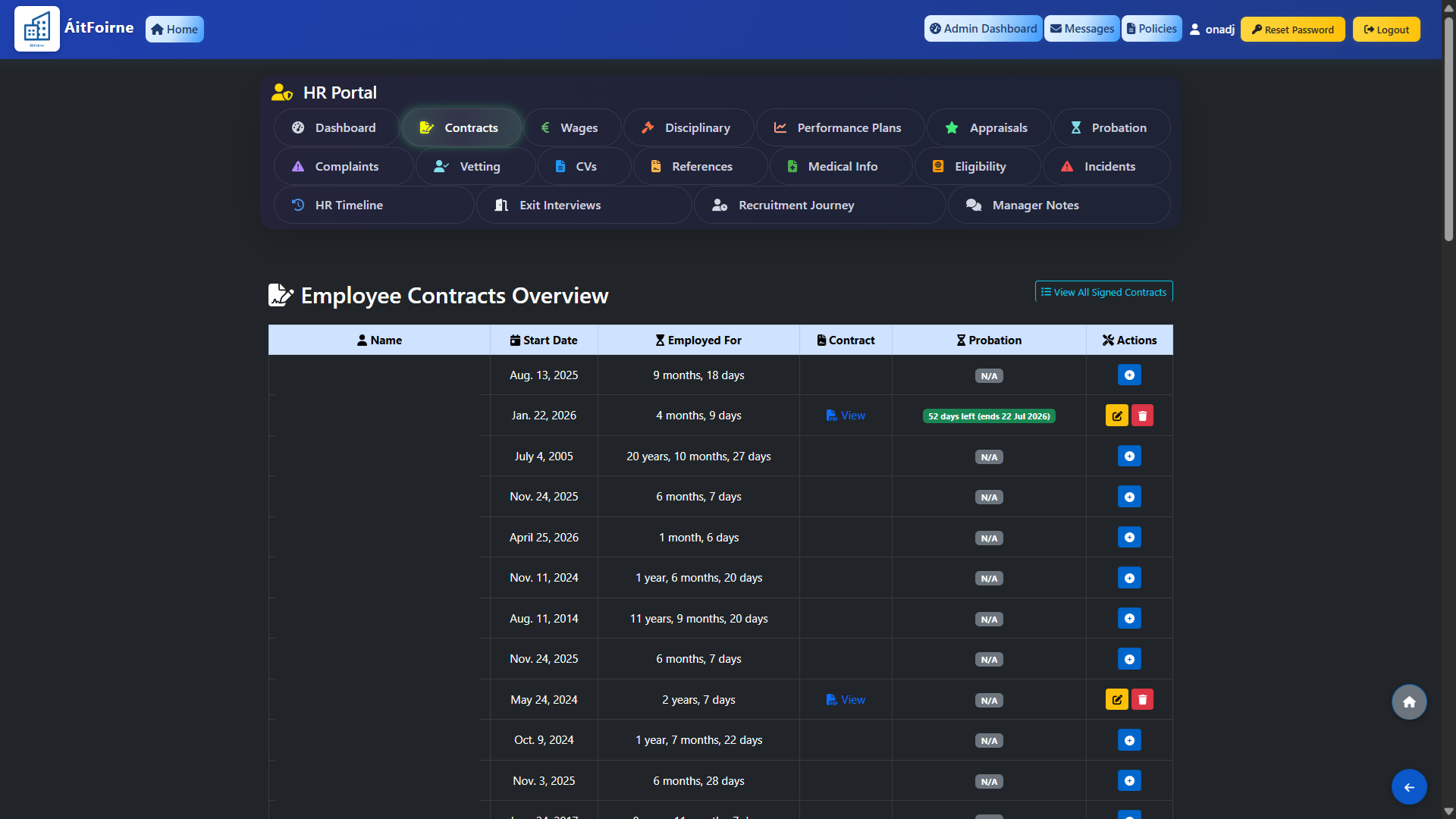Screen dimensions: 1456x819
Task: Open the Incidents tab
Action: tap(1106, 166)
